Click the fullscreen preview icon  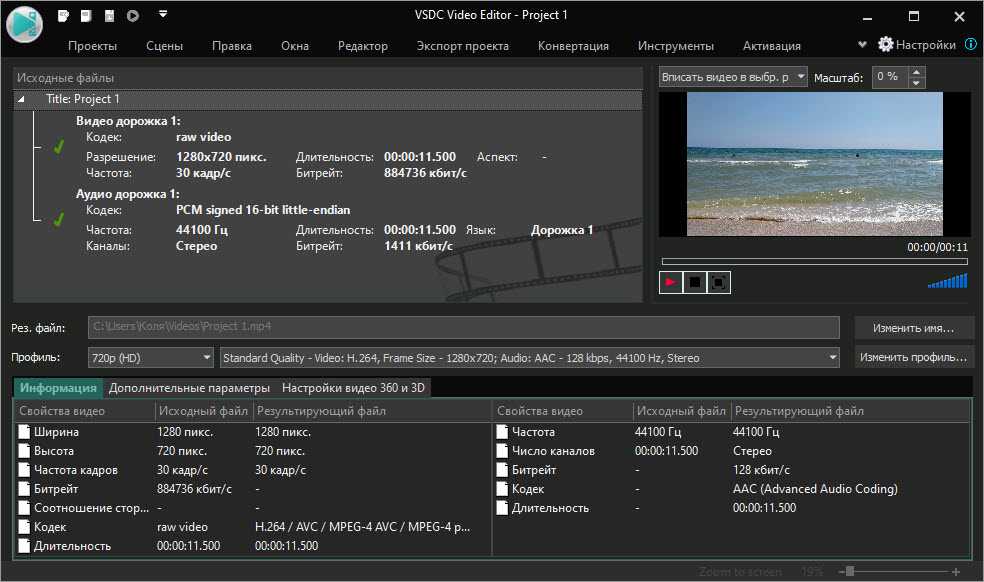pyautogui.click(x=718, y=283)
